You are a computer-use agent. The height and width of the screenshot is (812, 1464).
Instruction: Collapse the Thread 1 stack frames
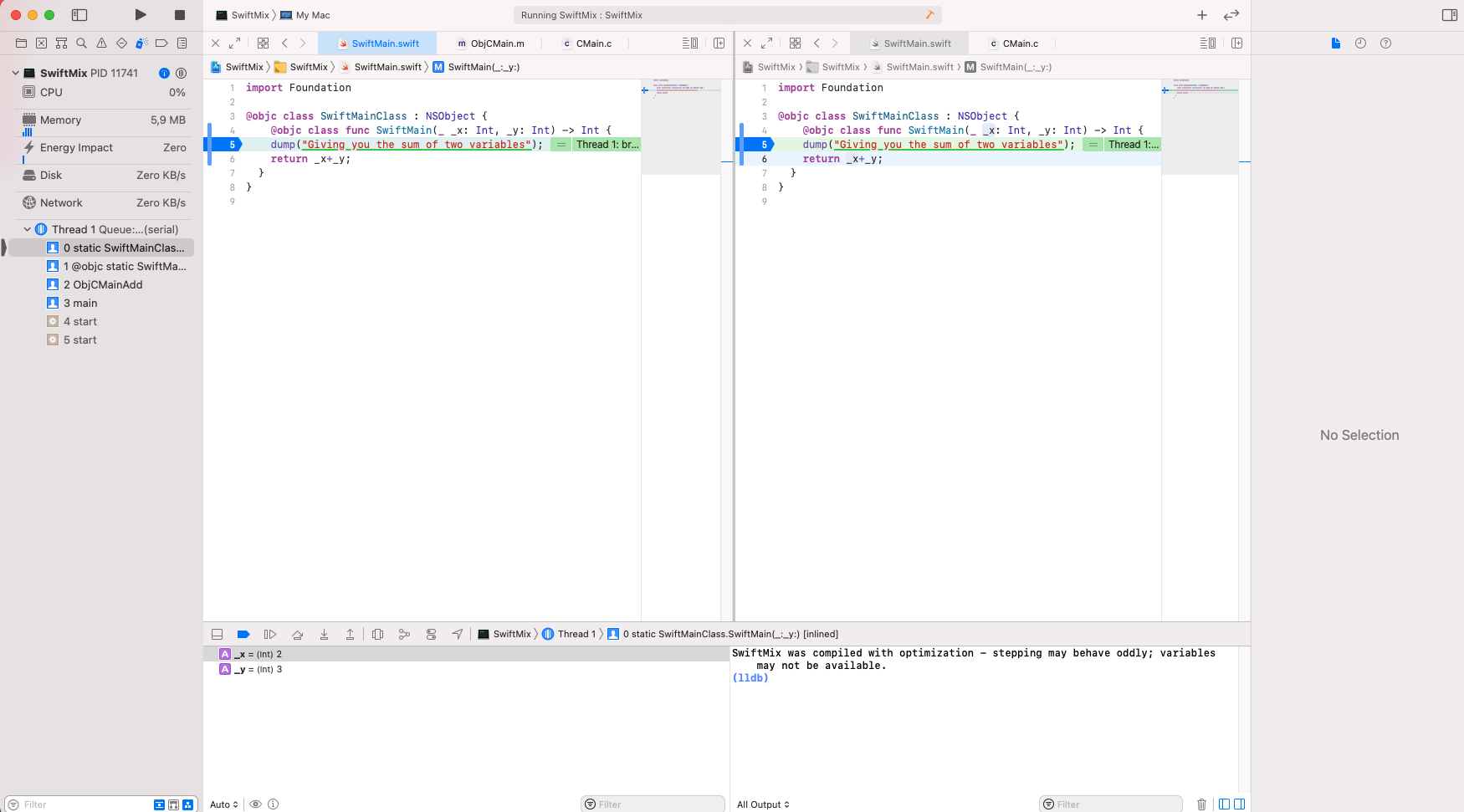click(x=27, y=229)
